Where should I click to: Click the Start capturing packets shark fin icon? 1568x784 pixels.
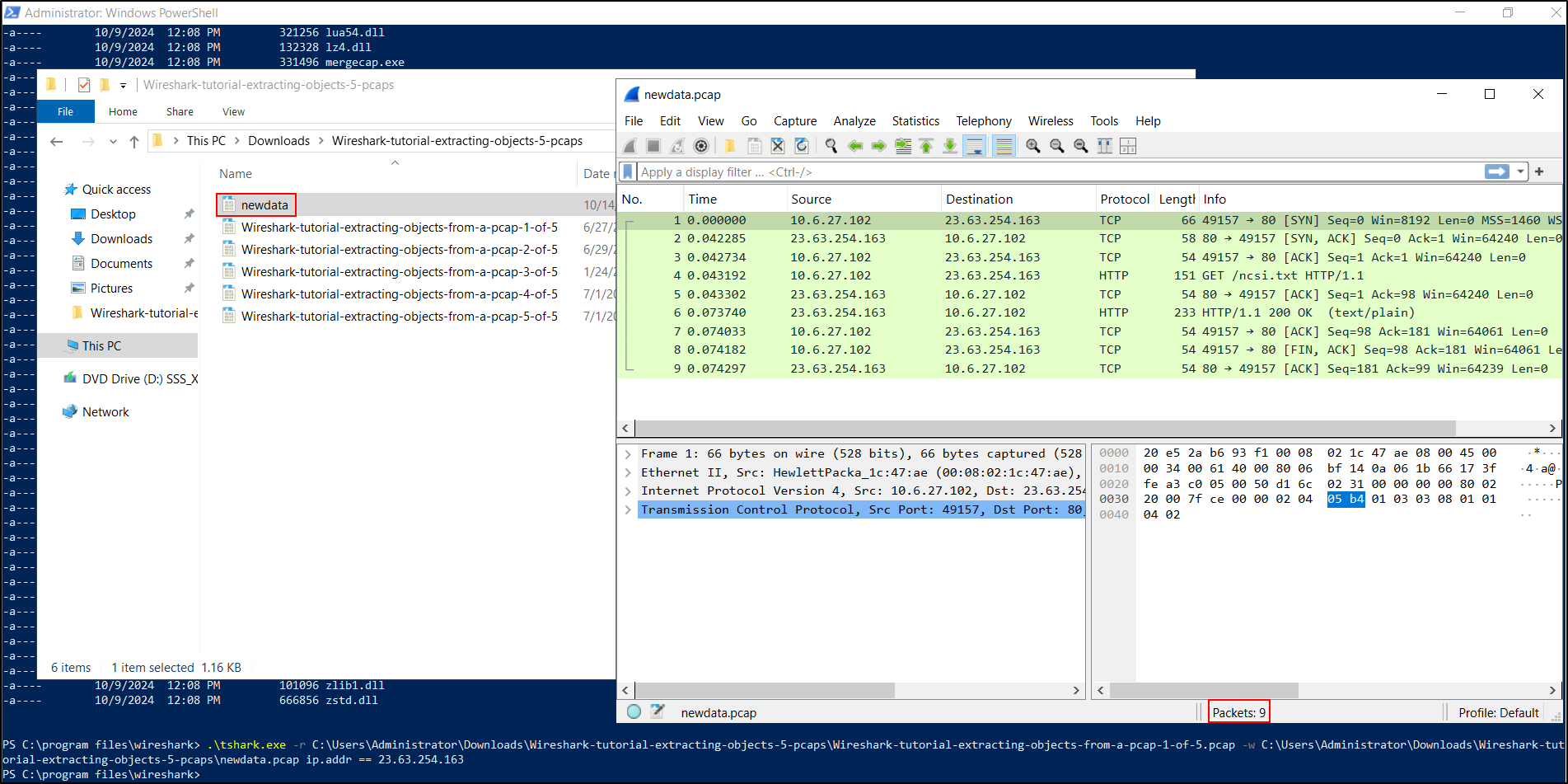click(630, 146)
